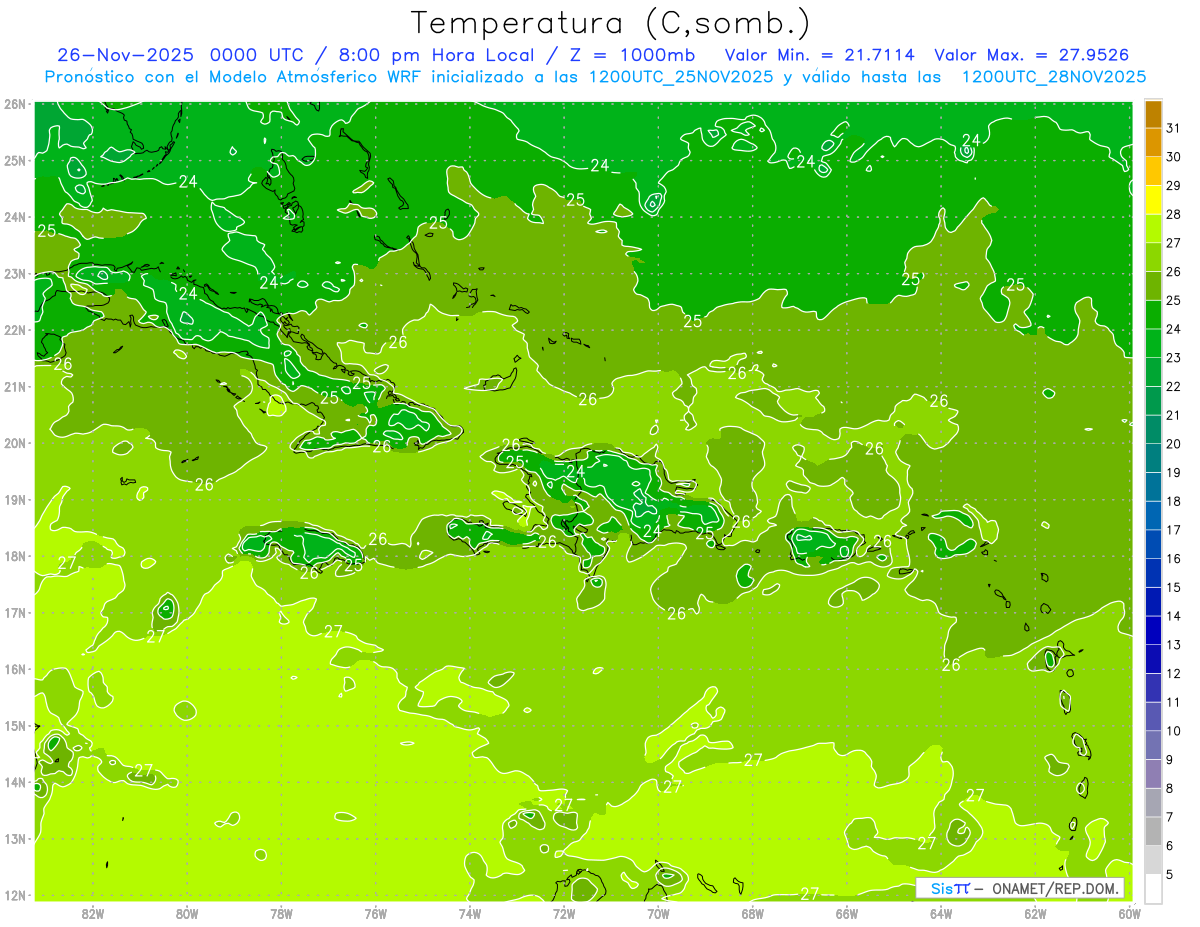Click the 13N latitude axis label
The height and width of the screenshot is (927, 1200).
point(15,838)
